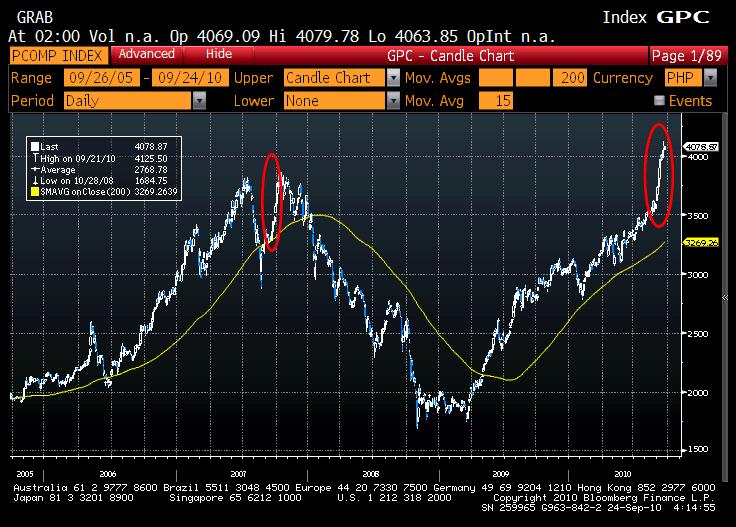Open the Advanced options button
Screen dimensions: 736x527
coord(147,54)
